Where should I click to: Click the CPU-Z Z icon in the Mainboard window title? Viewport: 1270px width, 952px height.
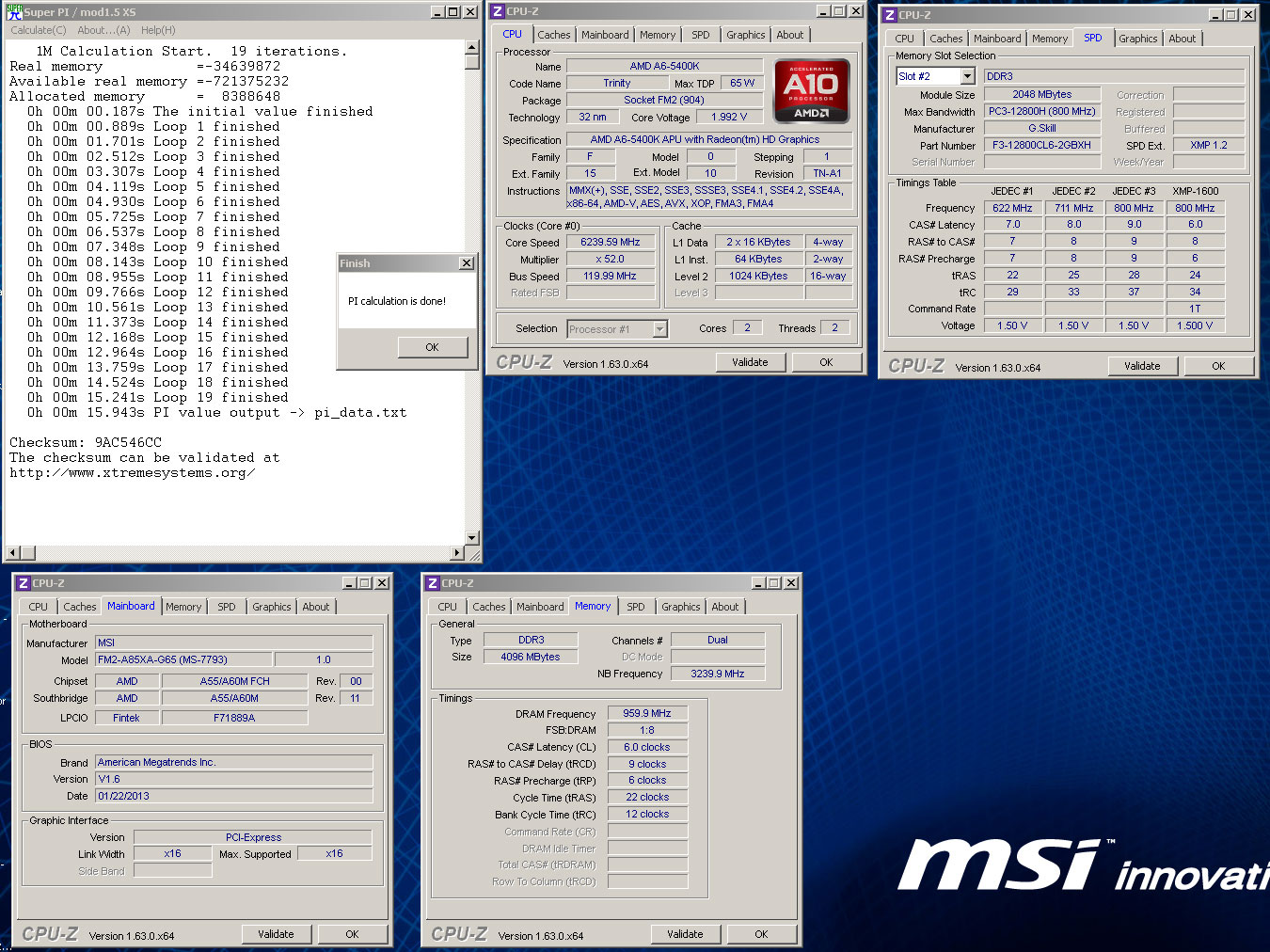[x=24, y=583]
